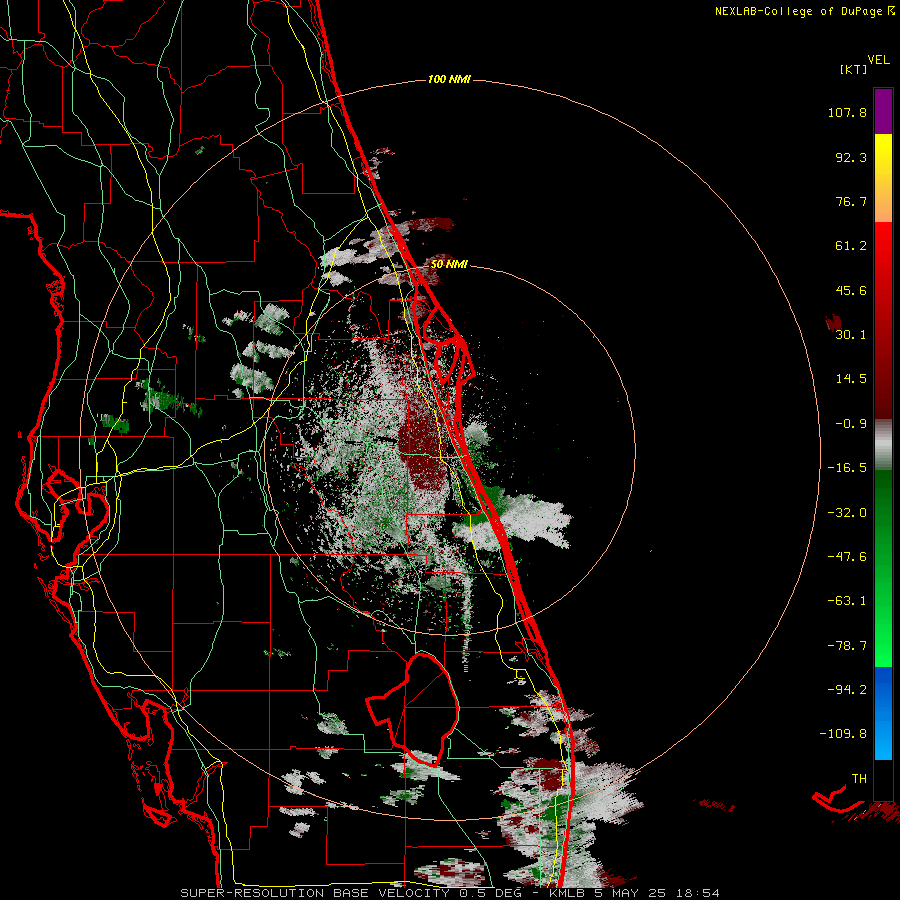
Task: Select the -16.5 scale value
Action: [x=847, y=468]
